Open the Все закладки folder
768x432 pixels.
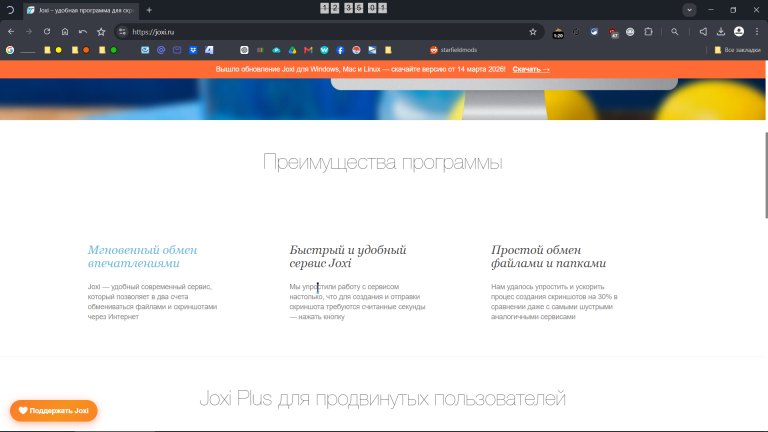737,50
